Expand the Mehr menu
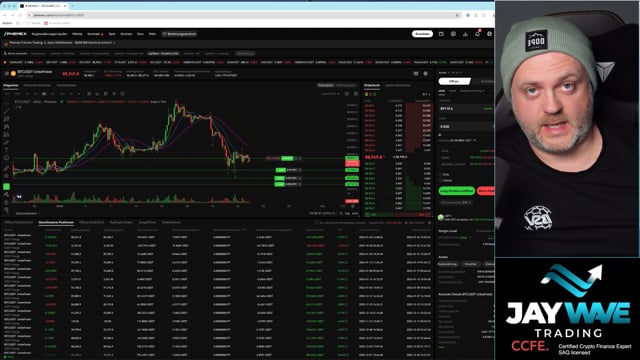The width and height of the screenshot is (640, 360). (x=152, y=34)
